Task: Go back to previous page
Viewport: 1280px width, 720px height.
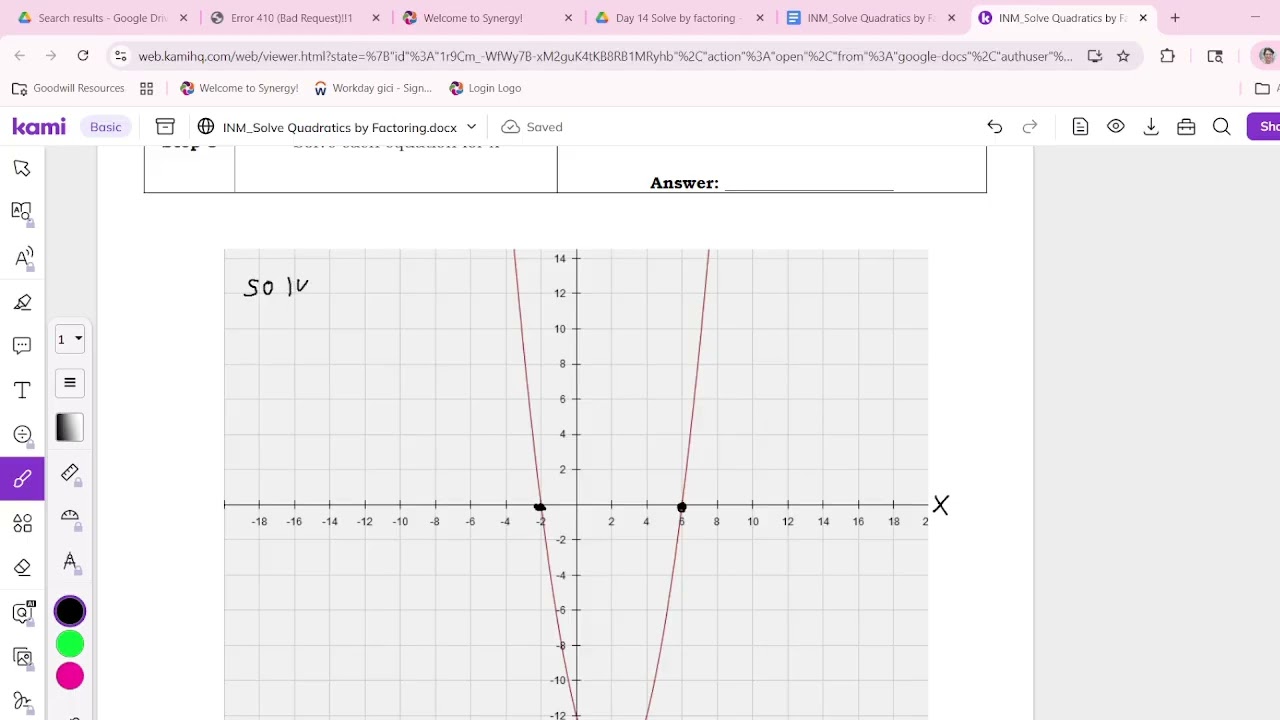Action: point(21,56)
